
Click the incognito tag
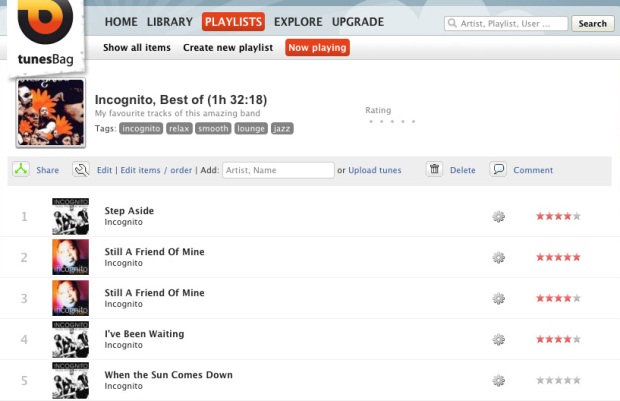141,129
